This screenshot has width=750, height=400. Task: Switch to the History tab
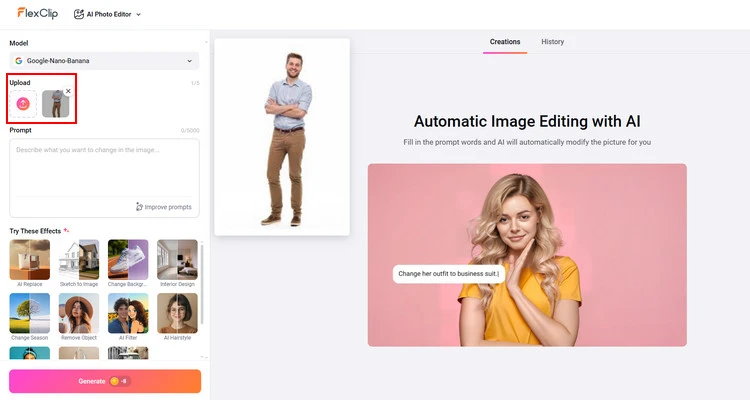[x=552, y=42]
